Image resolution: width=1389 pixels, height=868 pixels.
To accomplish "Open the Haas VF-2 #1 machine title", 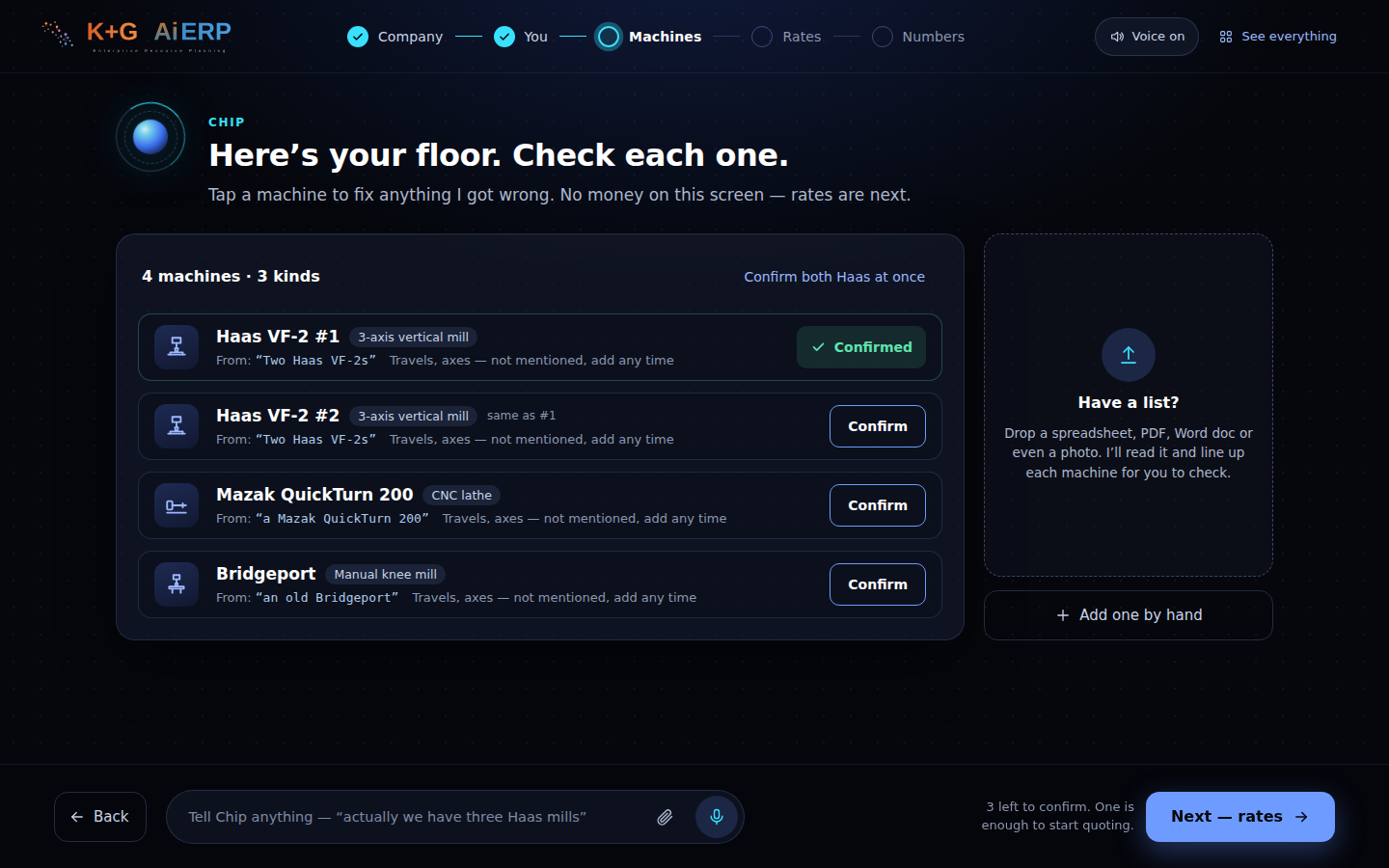I will [x=278, y=337].
